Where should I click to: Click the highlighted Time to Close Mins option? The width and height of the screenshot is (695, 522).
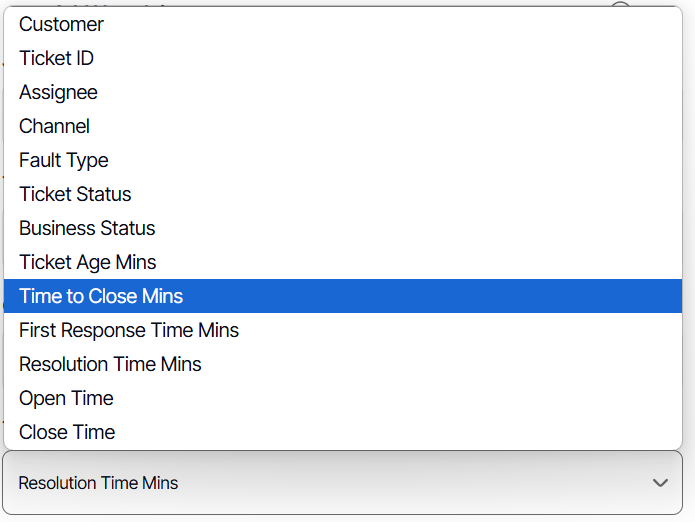[x=101, y=296]
